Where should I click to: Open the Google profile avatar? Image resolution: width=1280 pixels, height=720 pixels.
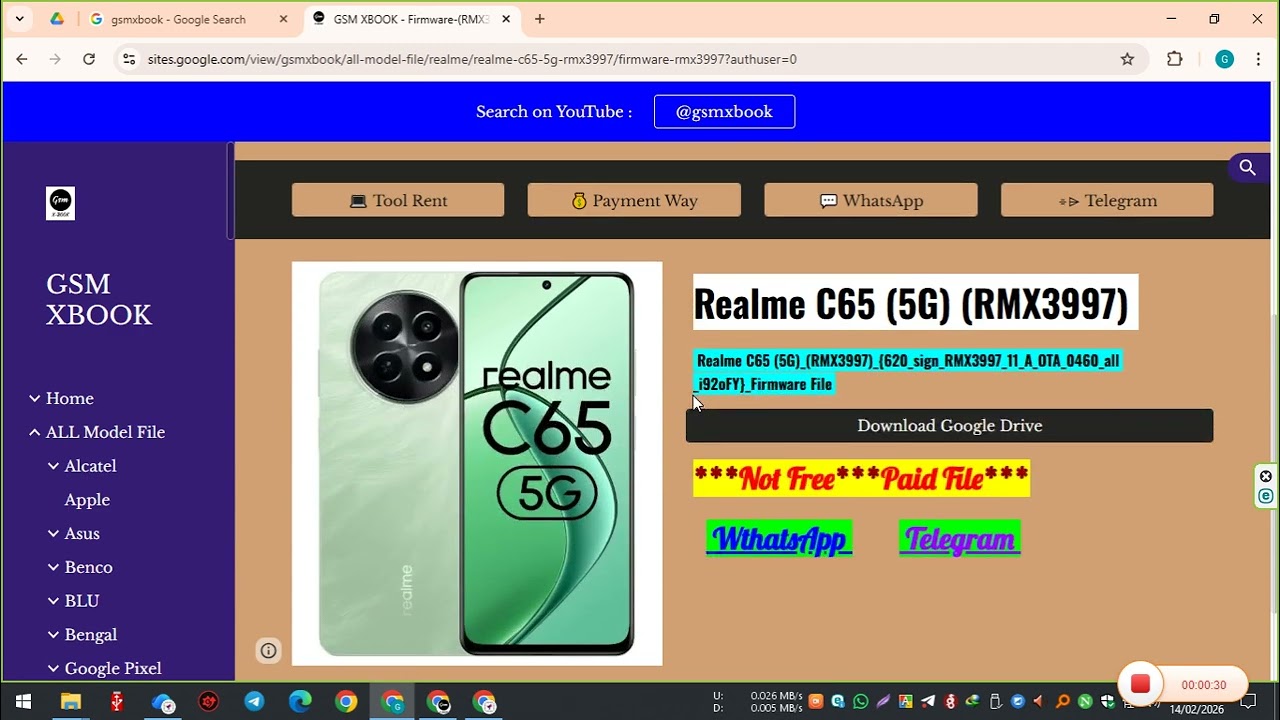click(x=1224, y=59)
